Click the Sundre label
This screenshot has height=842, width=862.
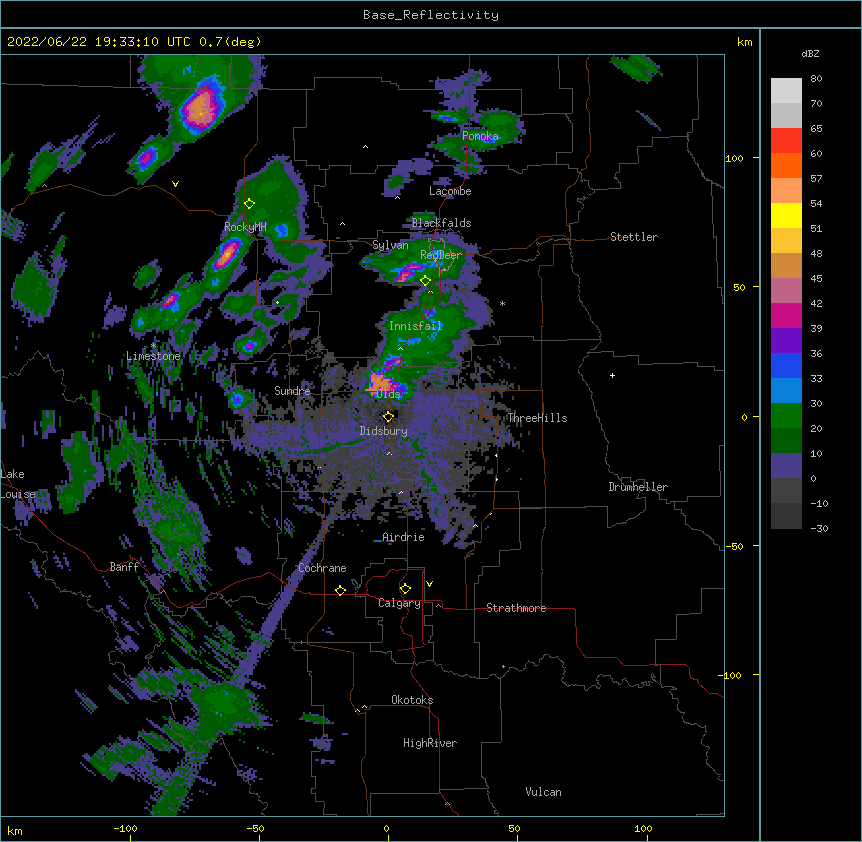(x=292, y=391)
